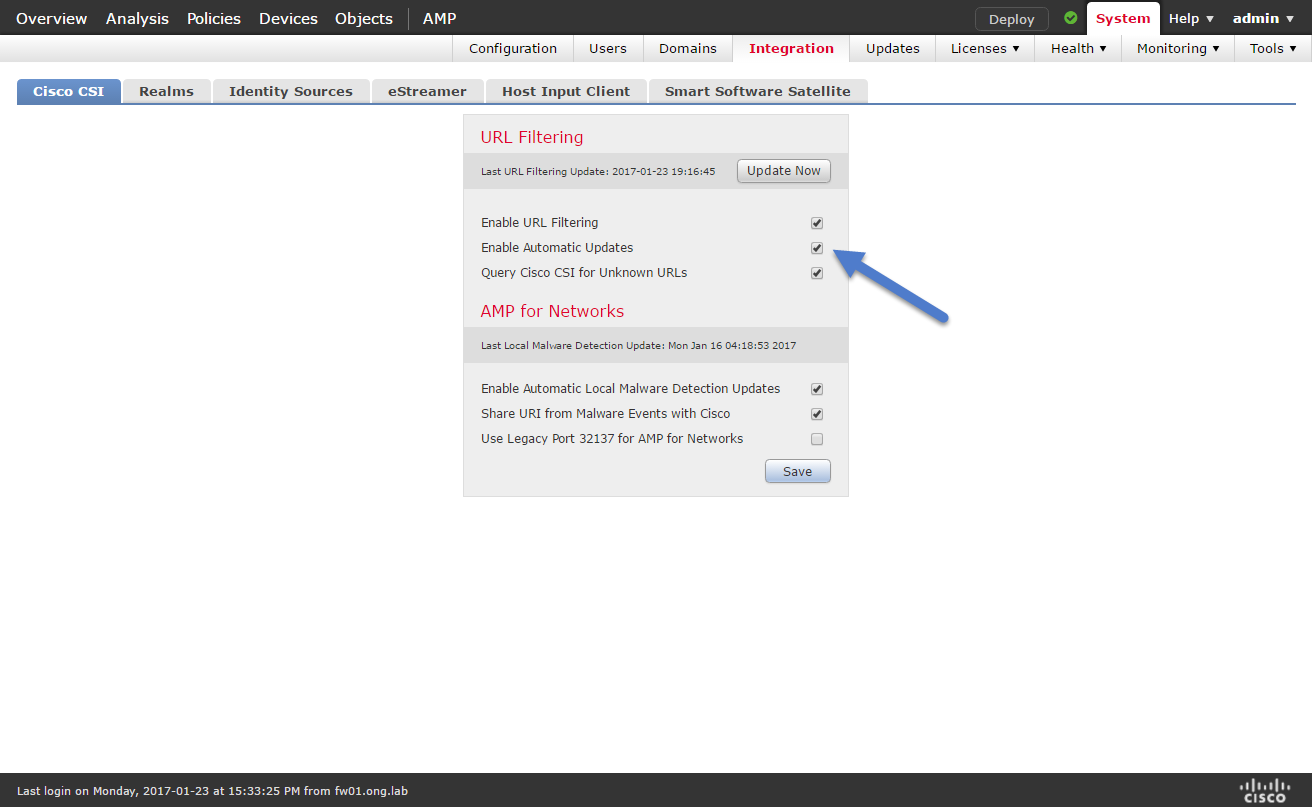The height and width of the screenshot is (807, 1312).
Task: Switch to the Identity Sources tab
Action: click(291, 91)
